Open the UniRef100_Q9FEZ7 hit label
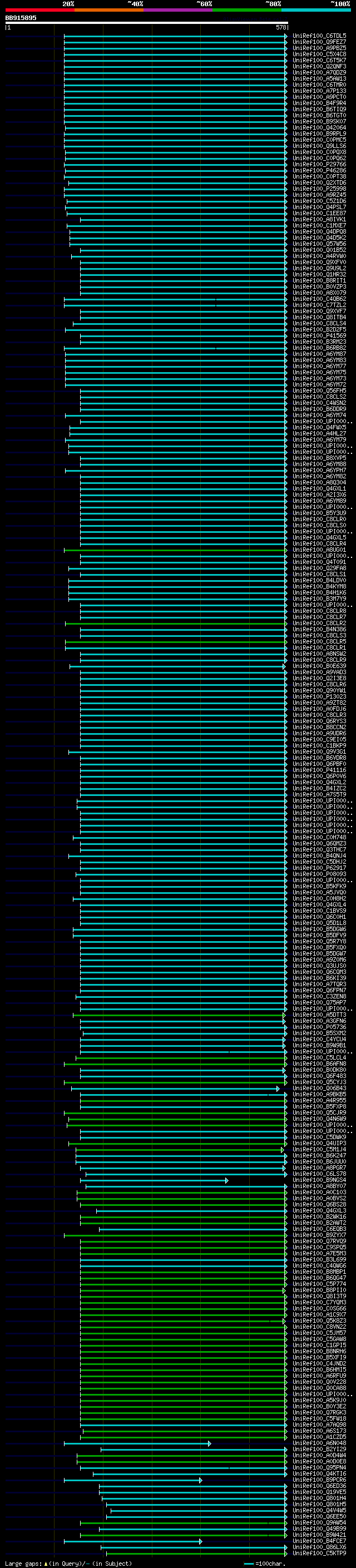 [x=319, y=42]
